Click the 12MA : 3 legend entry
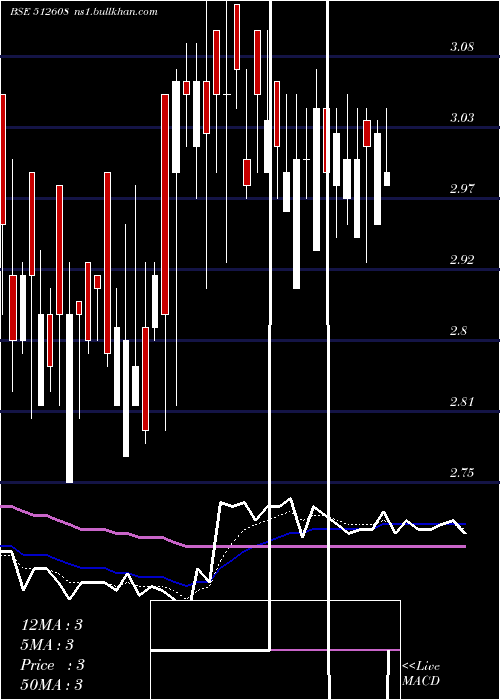The width and height of the screenshot is (500, 700). point(51,625)
